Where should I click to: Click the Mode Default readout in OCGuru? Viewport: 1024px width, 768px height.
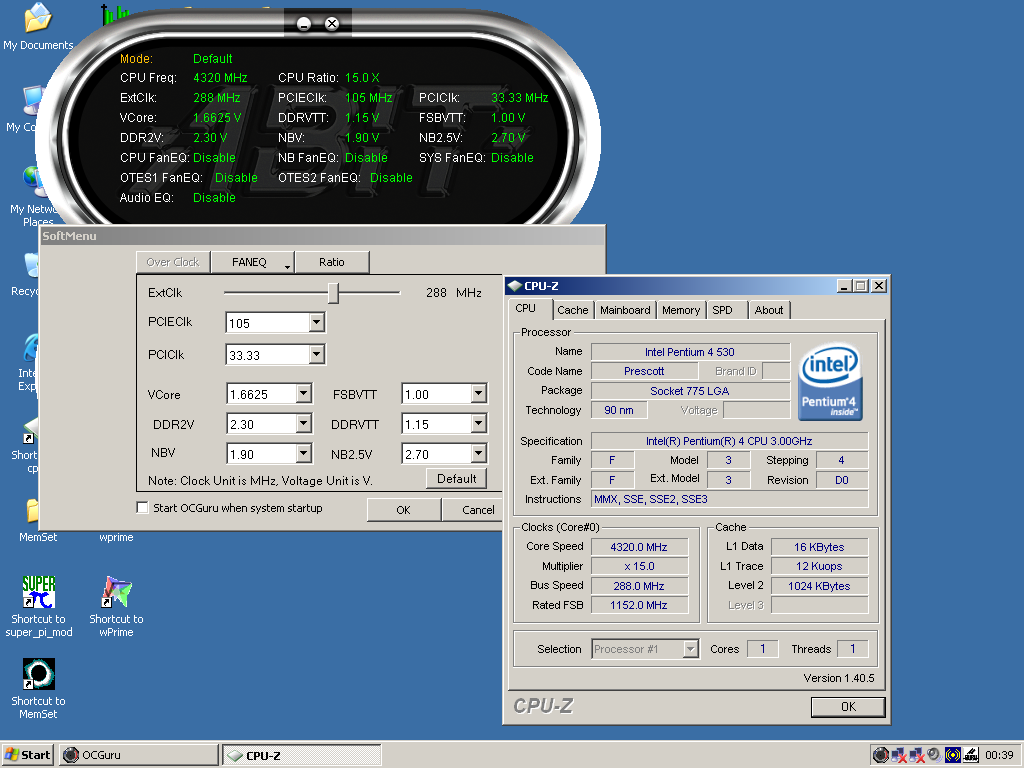tap(212, 59)
